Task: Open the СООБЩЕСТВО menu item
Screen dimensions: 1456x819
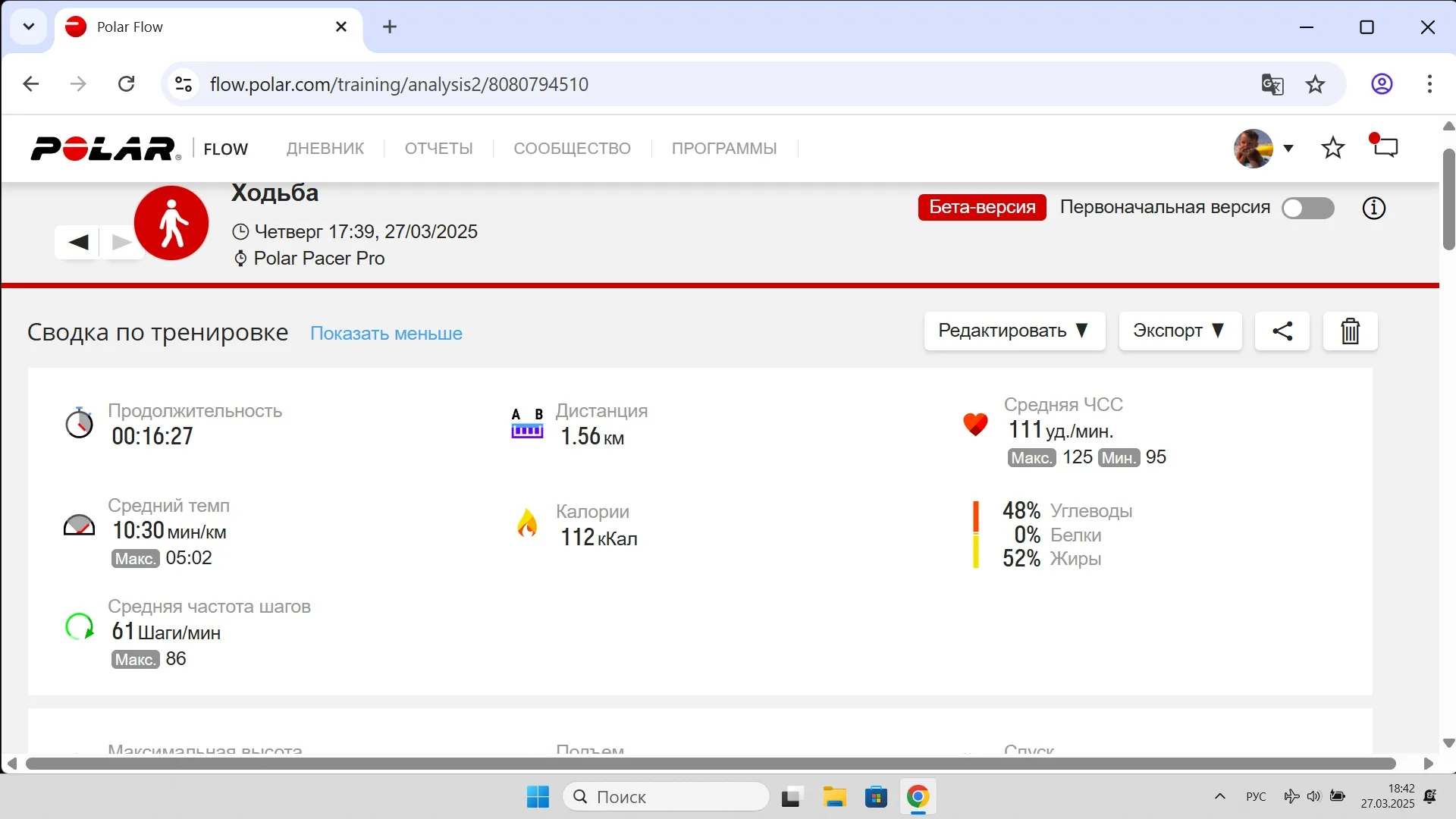Action: pyautogui.click(x=572, y=149)
